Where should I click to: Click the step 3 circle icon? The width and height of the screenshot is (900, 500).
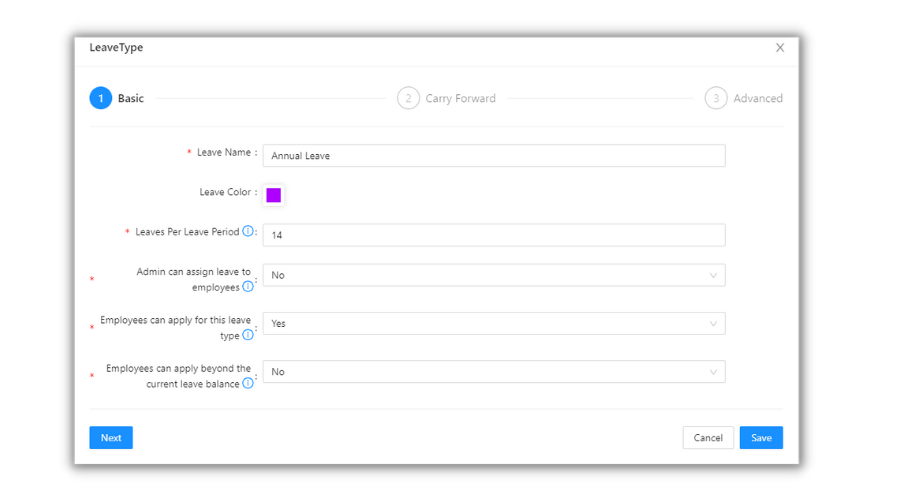(715, 98)
